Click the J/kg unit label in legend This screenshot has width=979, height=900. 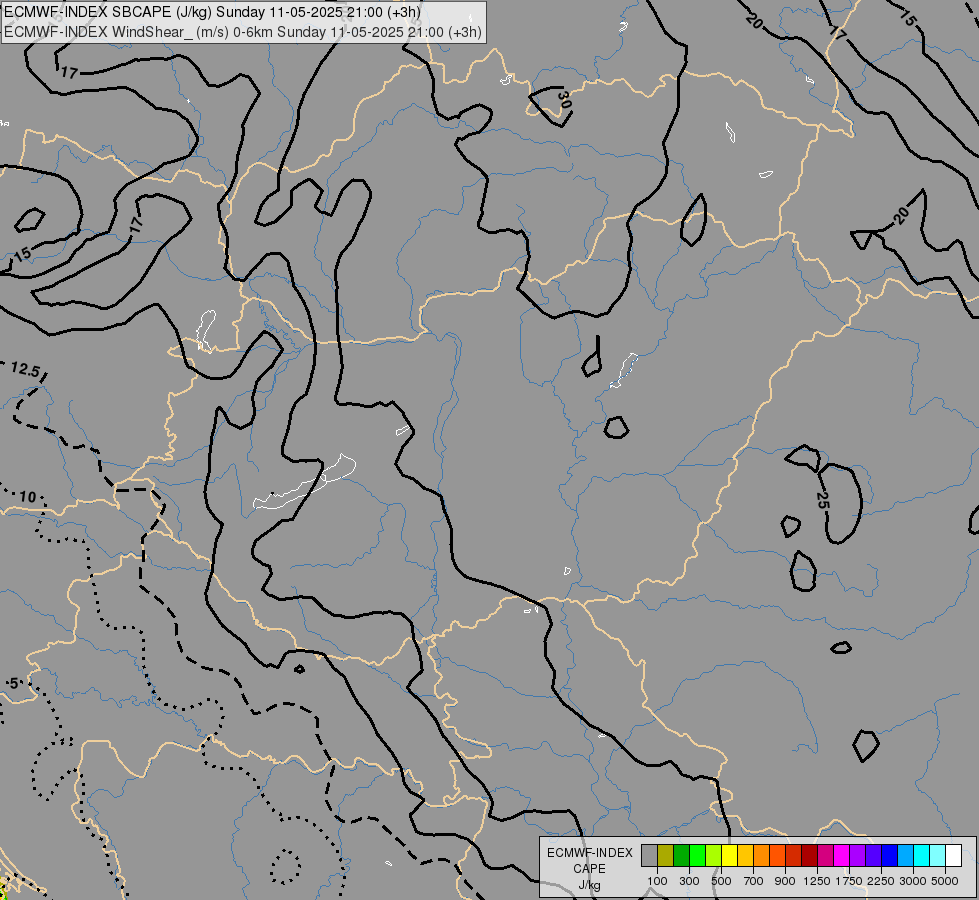[589, 885]
